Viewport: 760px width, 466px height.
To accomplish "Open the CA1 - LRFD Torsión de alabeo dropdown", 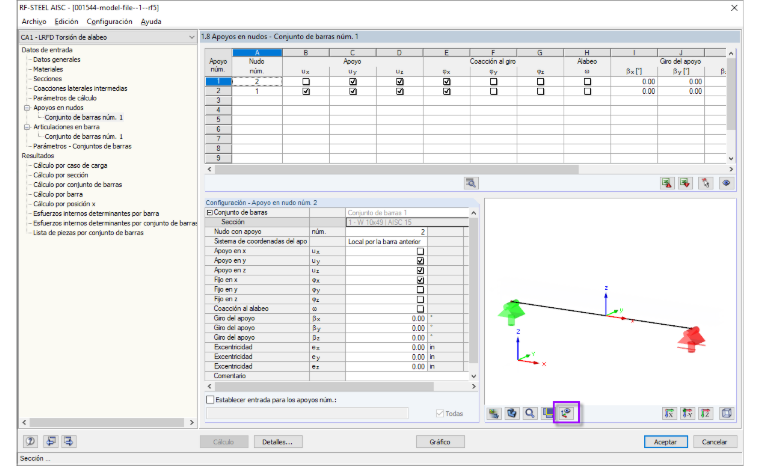I will [192, 37].
